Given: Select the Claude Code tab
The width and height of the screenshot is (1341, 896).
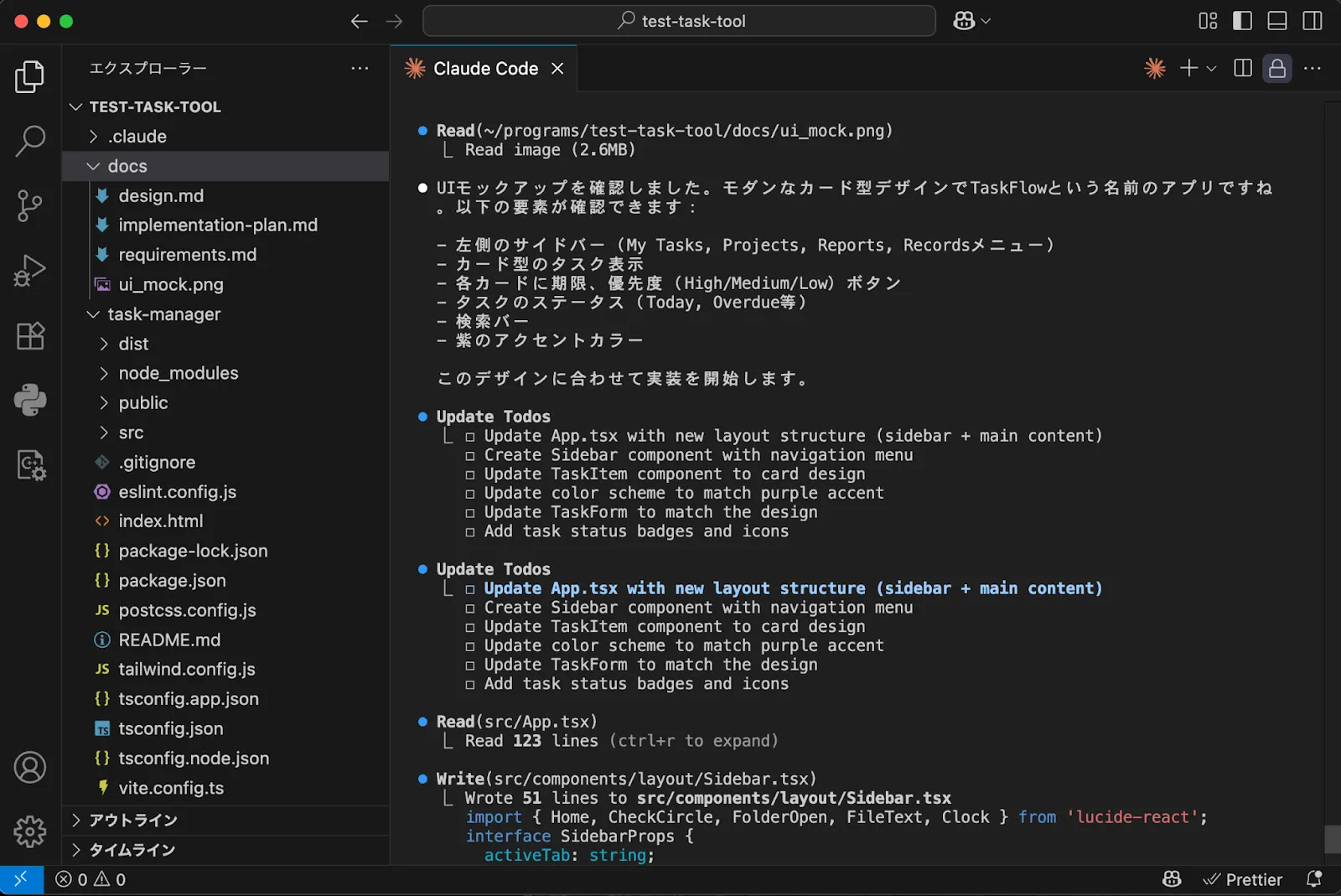Looking at the screenshot, I should point(484,69).
